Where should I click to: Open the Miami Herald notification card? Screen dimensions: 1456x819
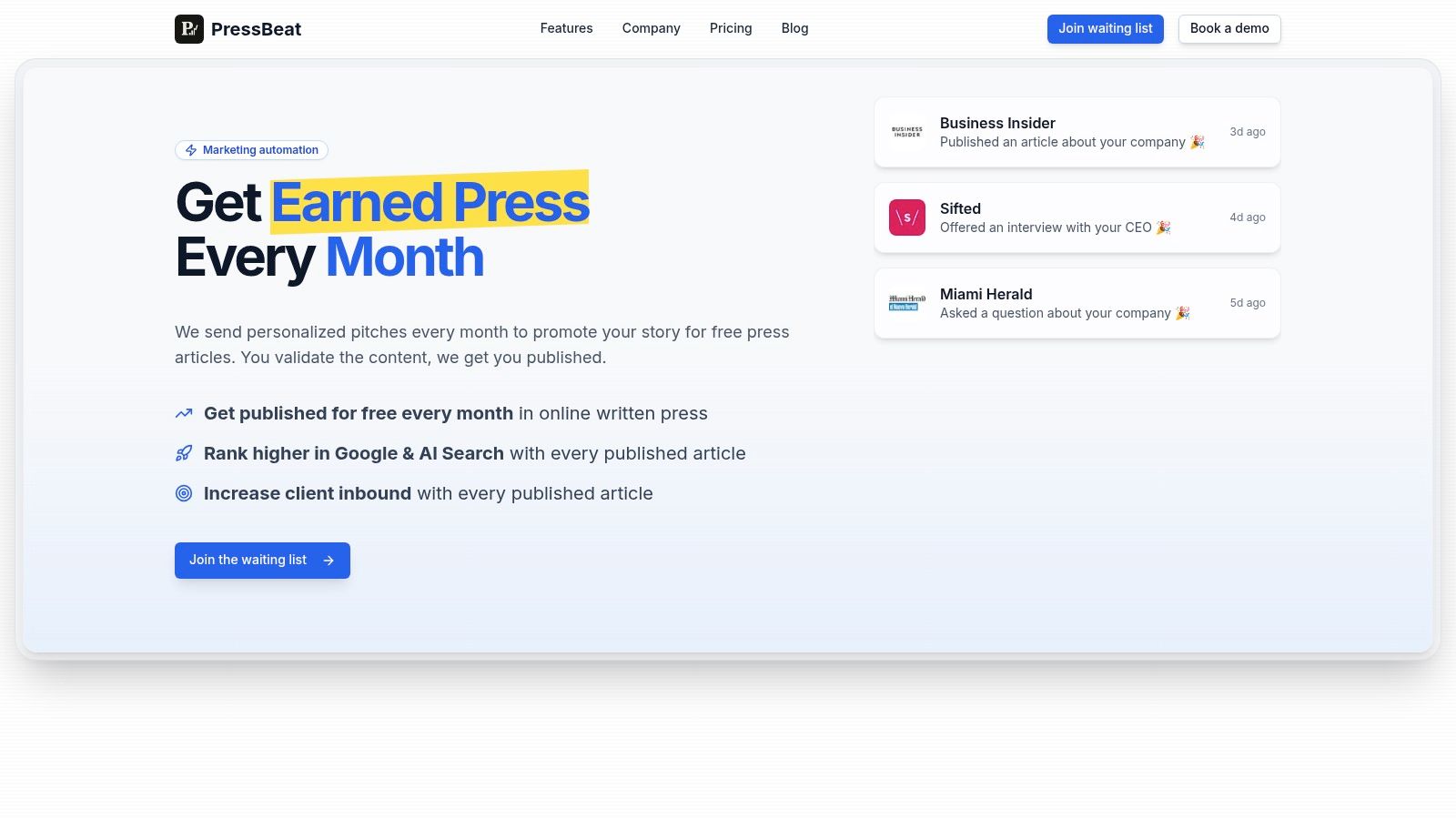pos(1077,303)
